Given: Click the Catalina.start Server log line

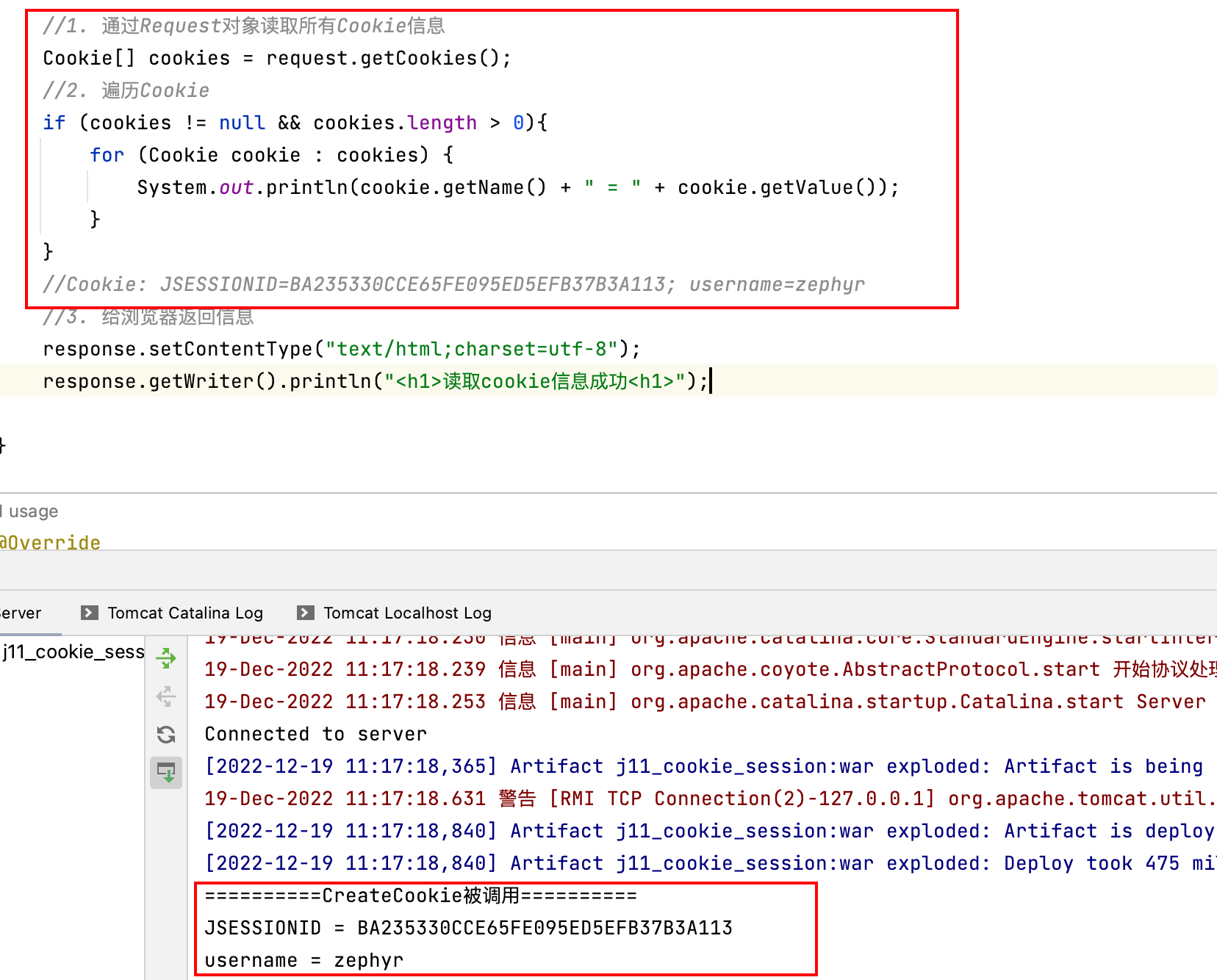Looking at the screenshot, I should 706,702.
